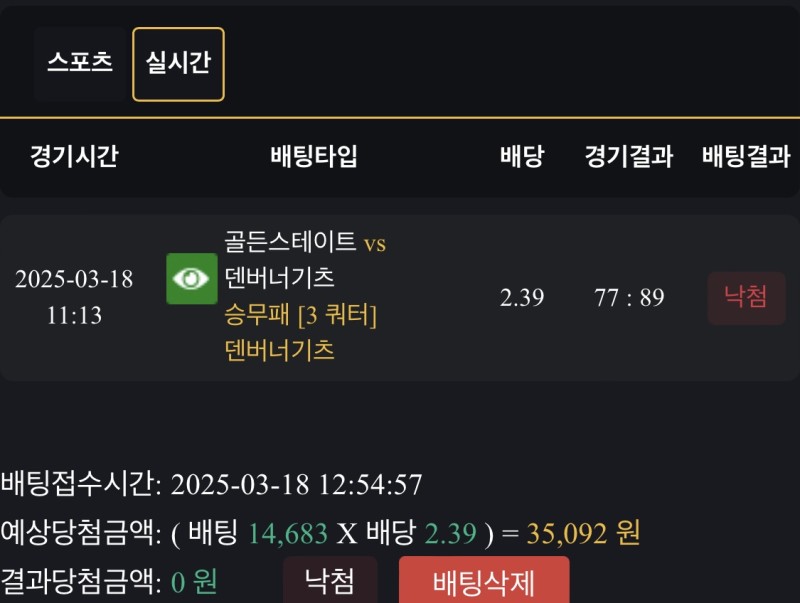Screen dimensions: 800x603
Task: Click the 35,092 원 expected payout
Action: coord(584,534)
